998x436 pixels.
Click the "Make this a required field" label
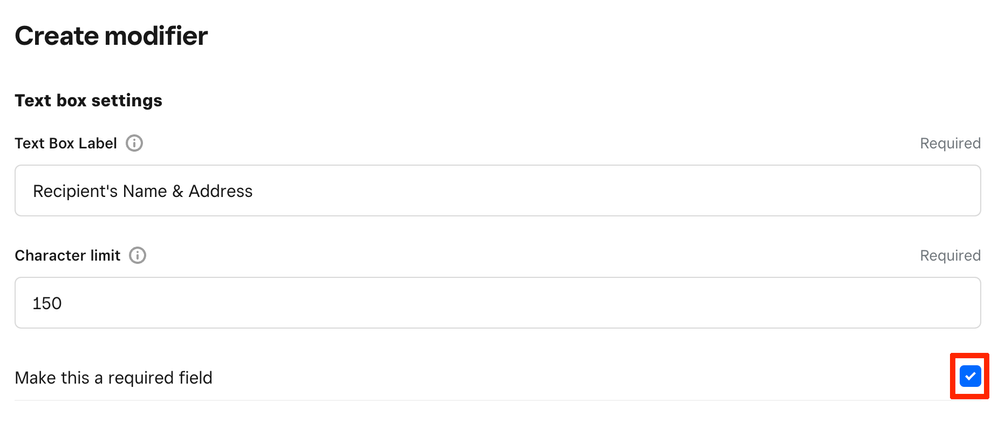coord(114,378)
